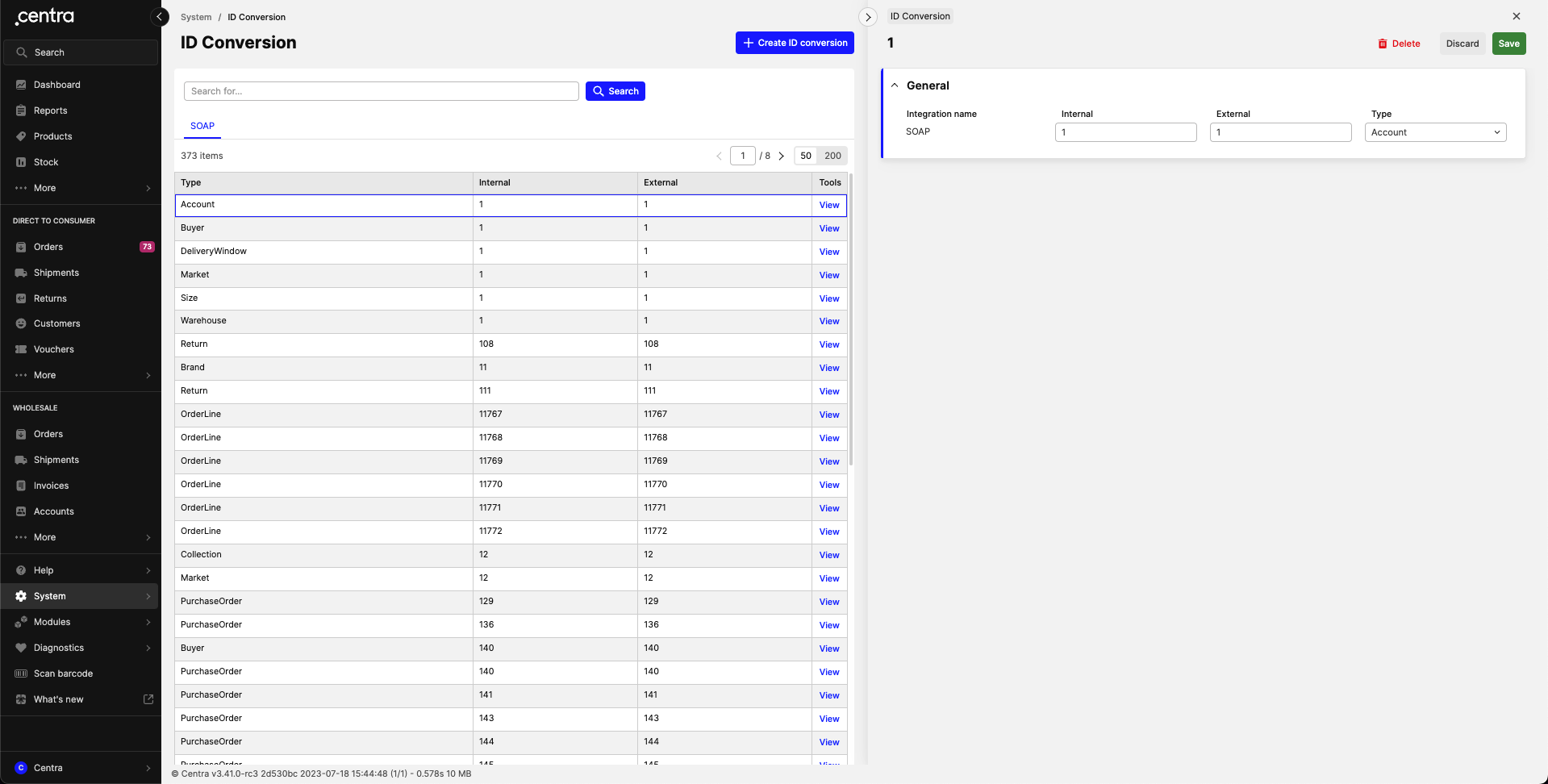Click the table's vertical scrollbar
Image resolution: width=1548 pixels, height=784 pixels.
tap(850, 323)
